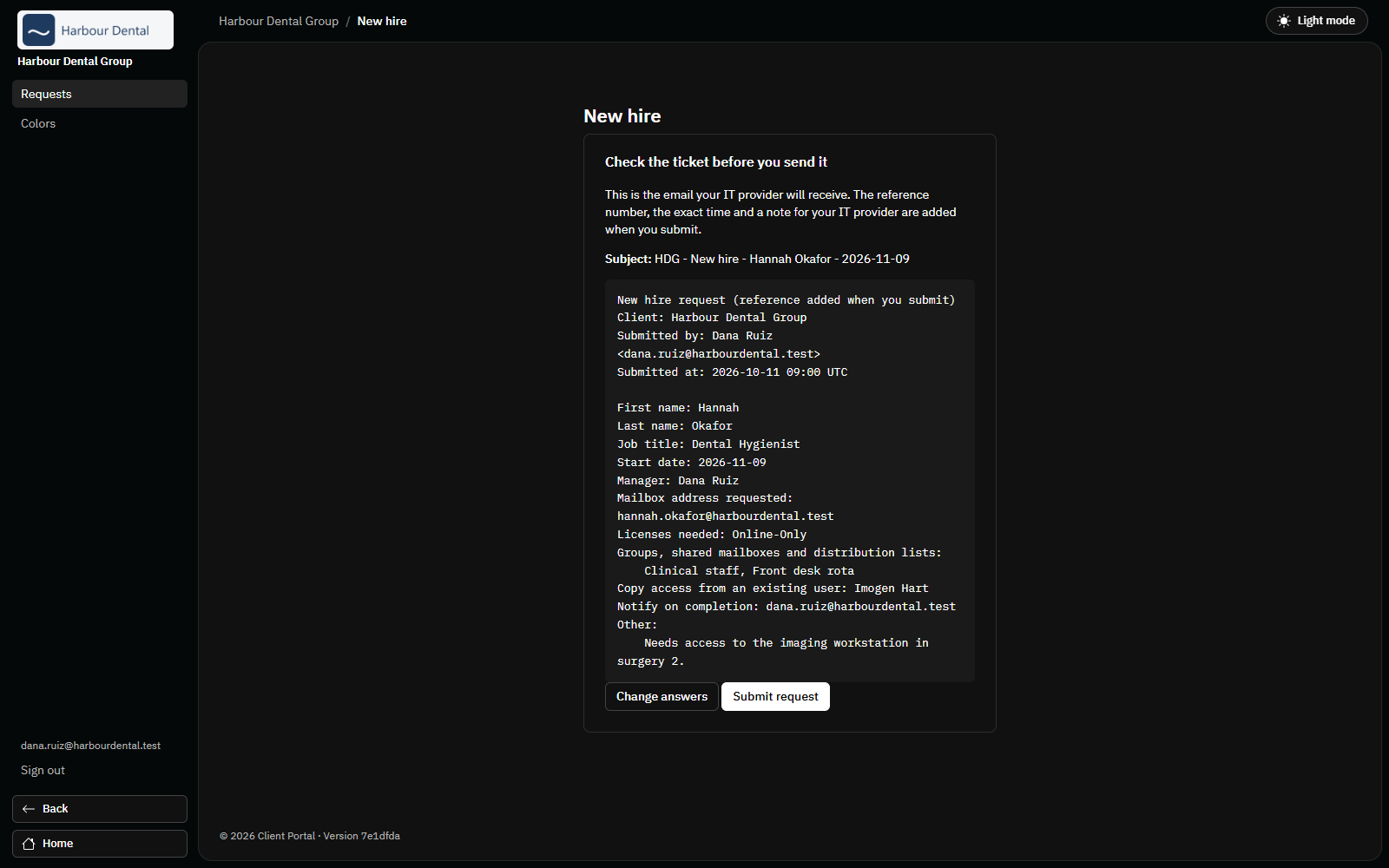Click the 'Harbour Dental Group' sidebar title
1389x868 pixels.
click(75, 62)
